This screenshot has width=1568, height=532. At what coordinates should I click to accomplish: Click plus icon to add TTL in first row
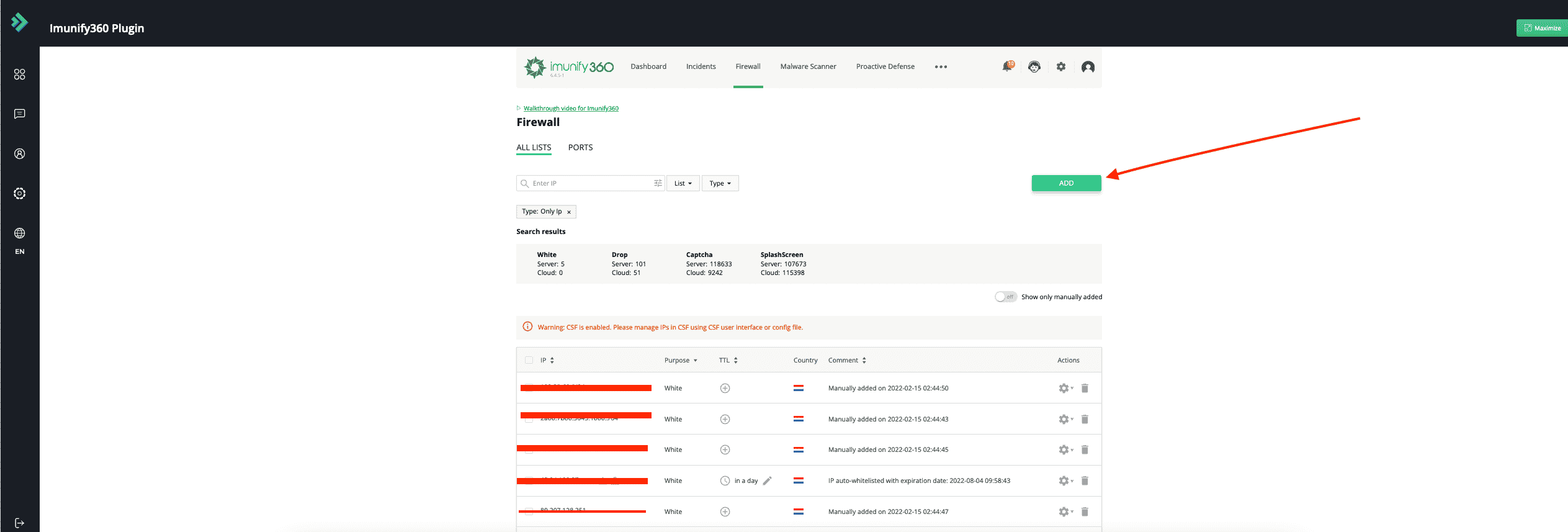click(725, 388)
